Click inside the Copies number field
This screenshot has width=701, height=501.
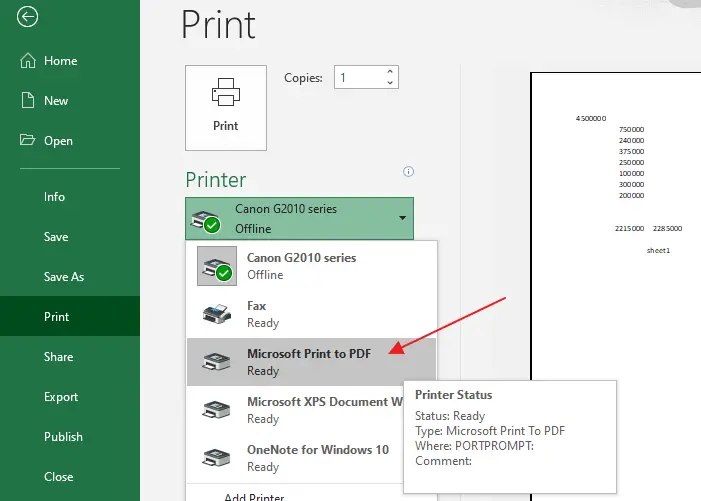coord(358,77)
